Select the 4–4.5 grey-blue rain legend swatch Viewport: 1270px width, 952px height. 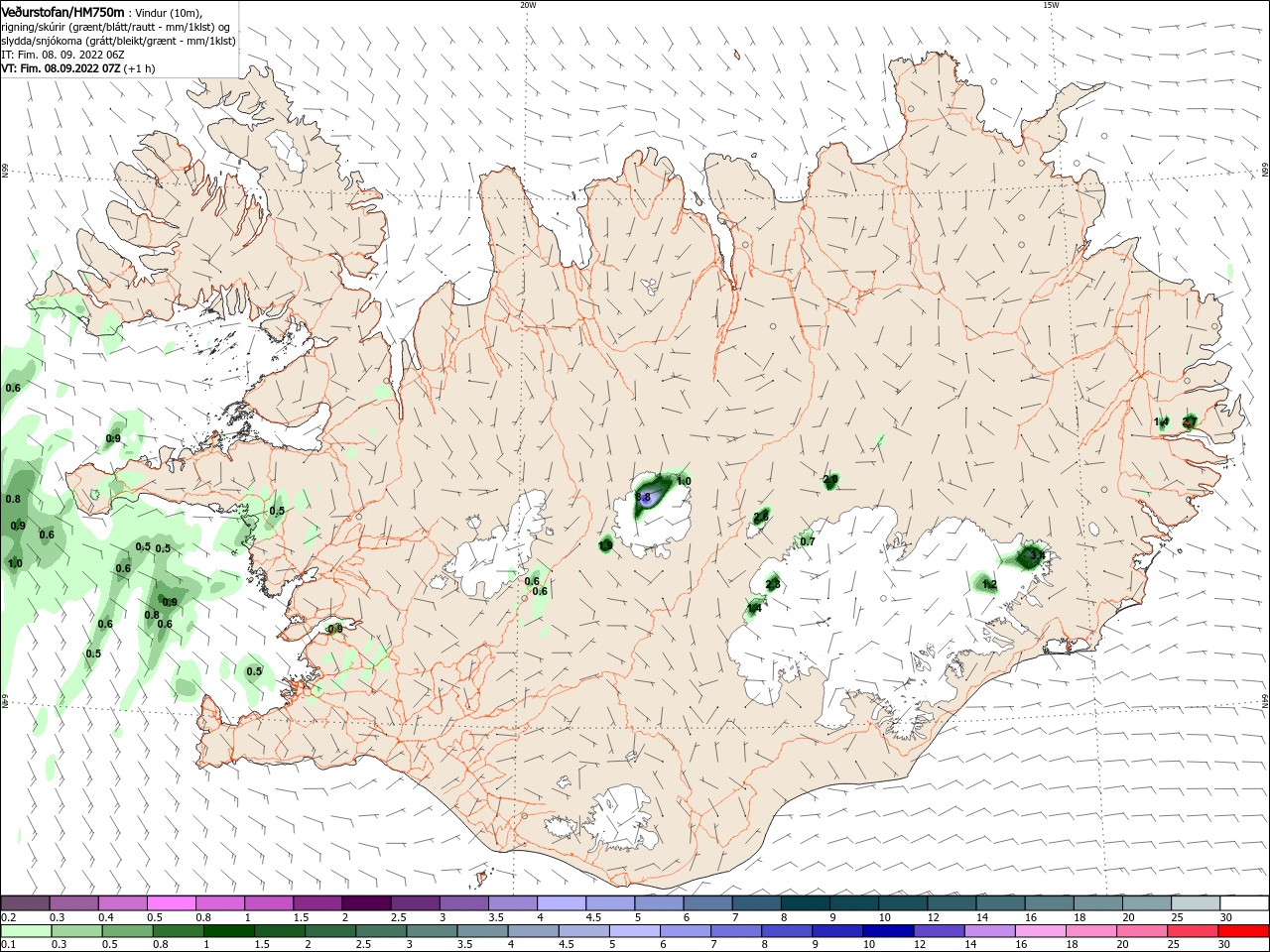click(534, 931)
